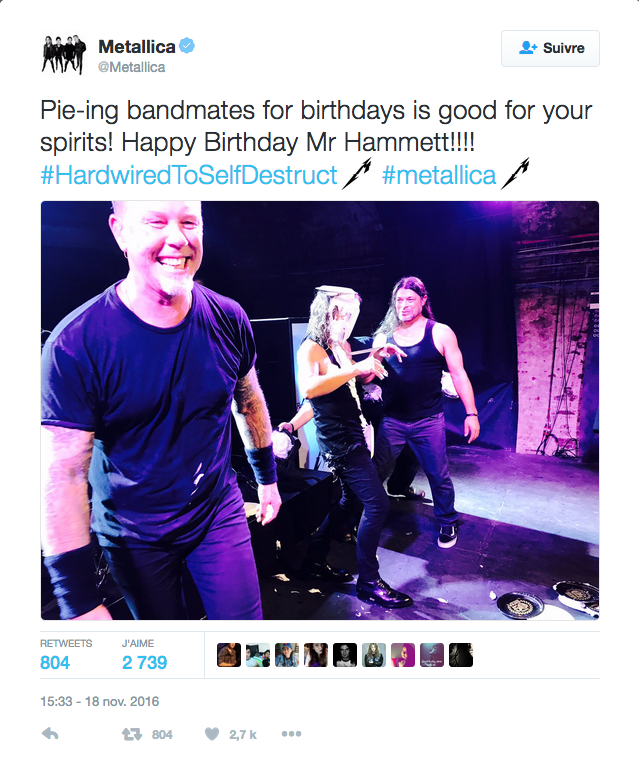Open the Metallica profile avatar

click(63, 54)
